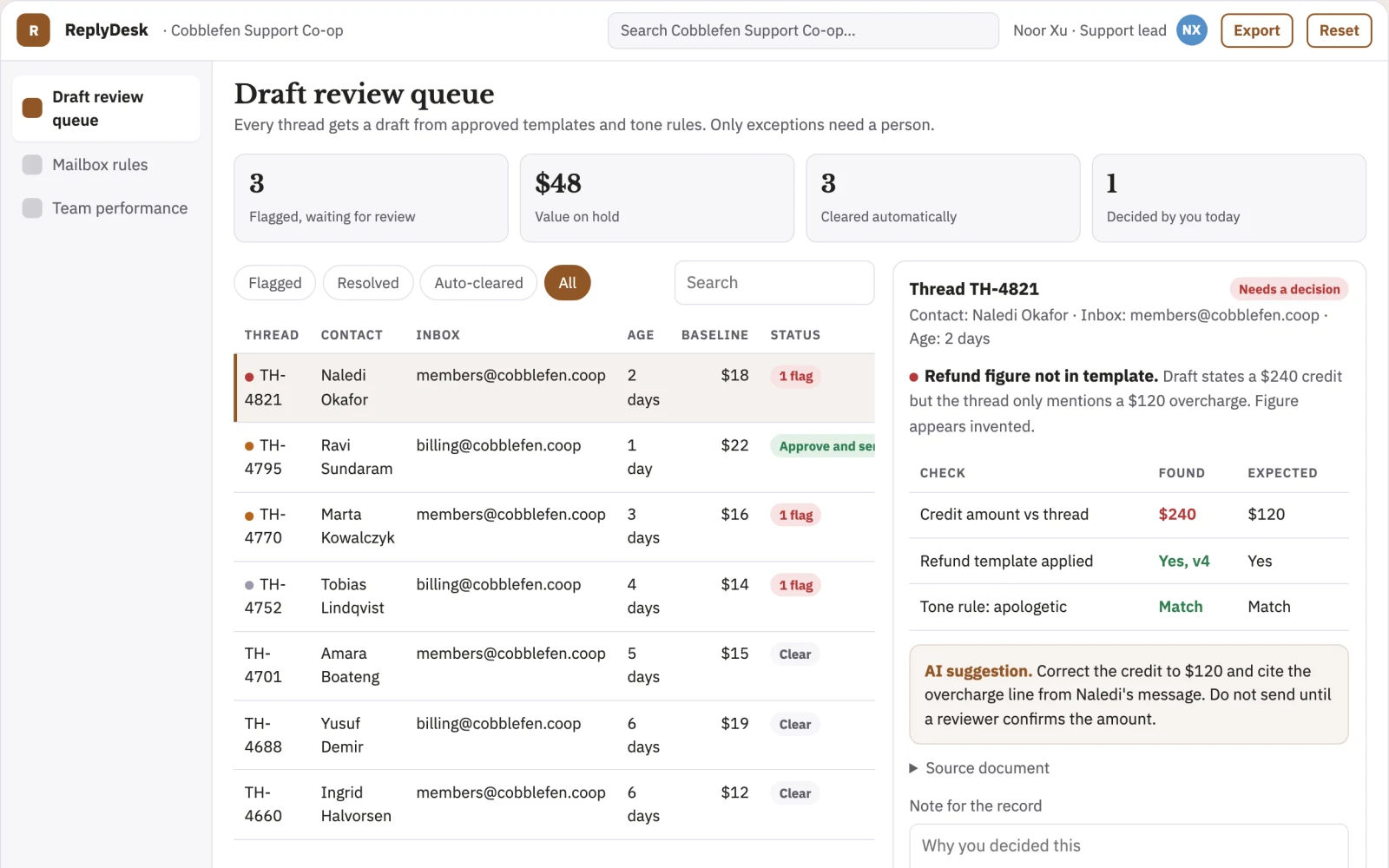Click the 1 flag badge for Tobias Lindqvist
1389x868 pixels.
click(796, 585)
